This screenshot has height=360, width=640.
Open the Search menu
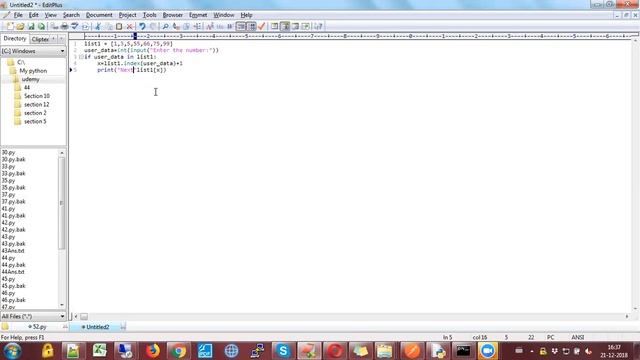click(71, 15)
